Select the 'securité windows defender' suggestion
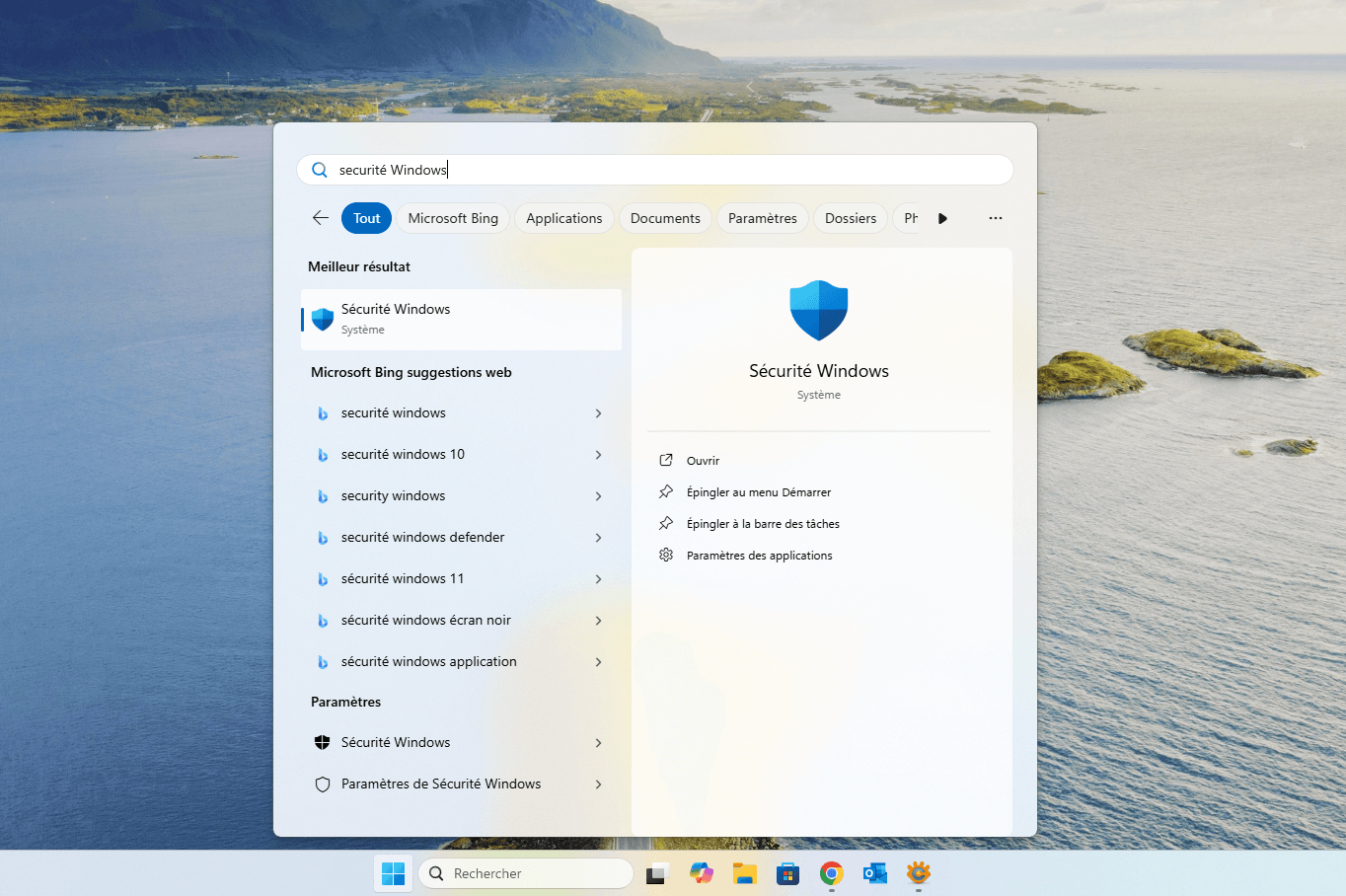 tap(461, 538)
